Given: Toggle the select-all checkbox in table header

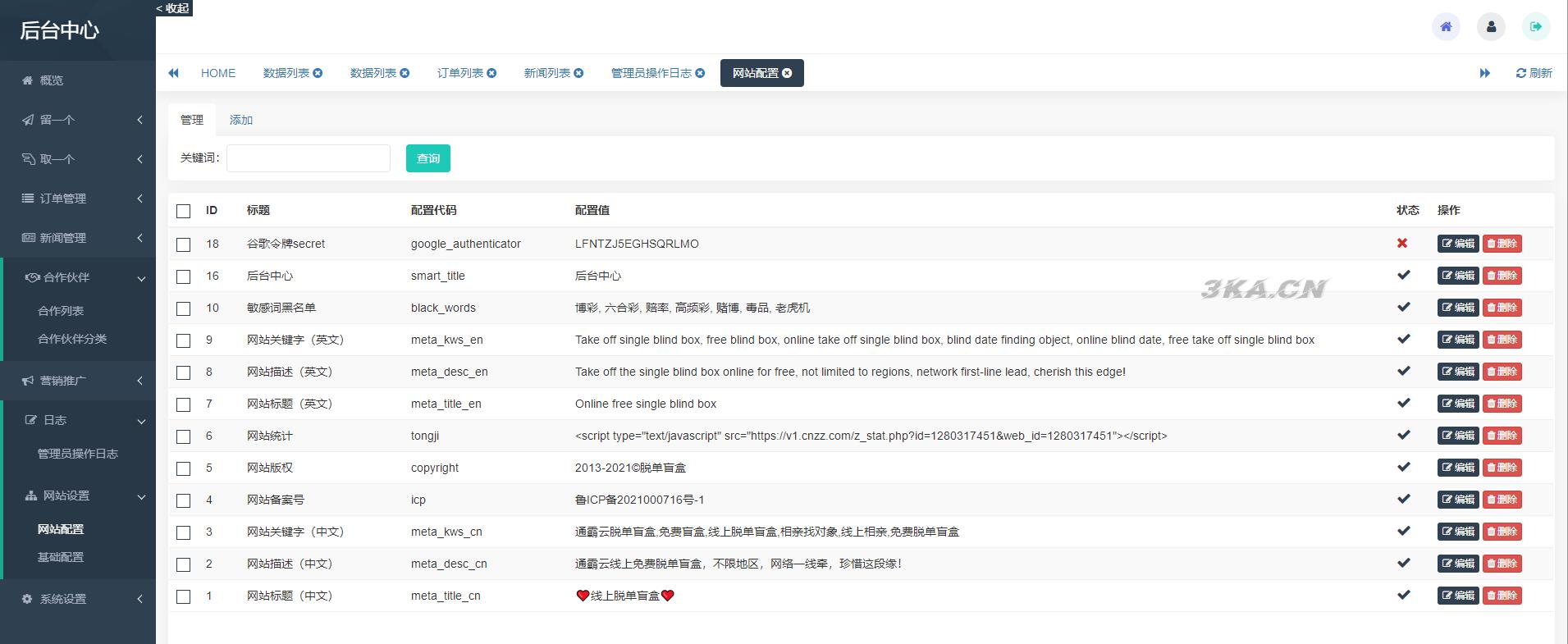Looking at the screenshot, I should [x=184, y=211].
